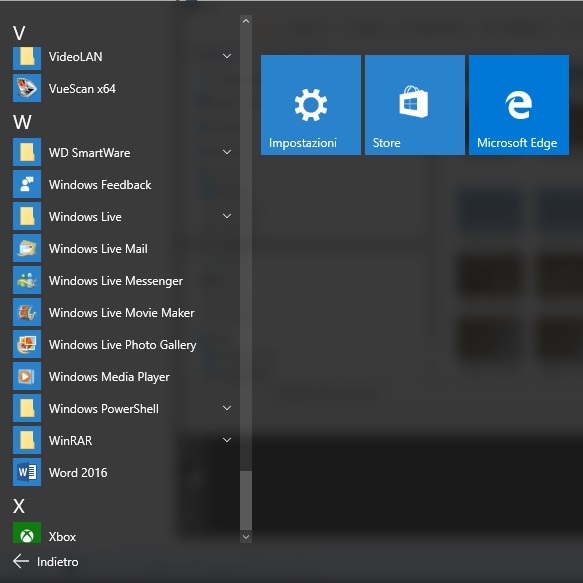Click the app list scrollbar thumb

click(246, 500)
